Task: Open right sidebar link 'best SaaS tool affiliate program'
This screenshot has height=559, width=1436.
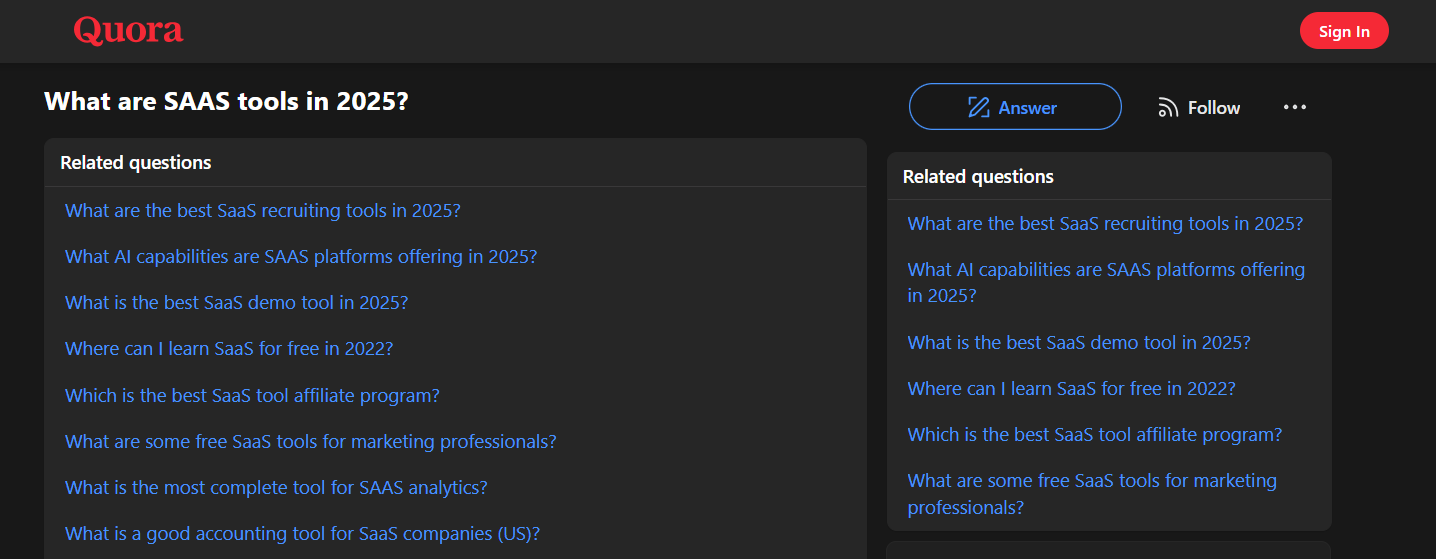Action: click(x=1095, y=434)
